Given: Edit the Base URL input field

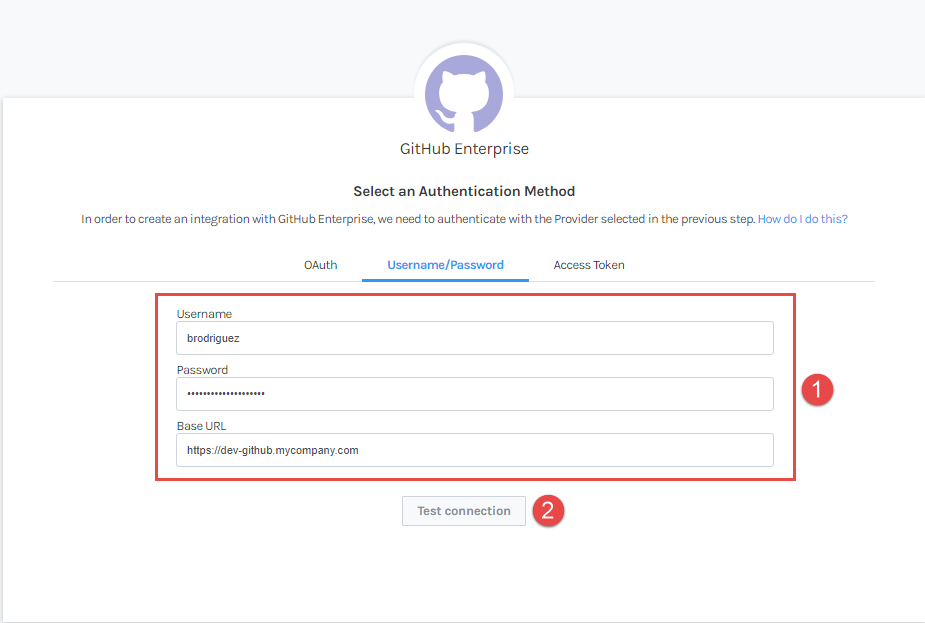Looking at the screenshot, I should (x=475, y=450).
